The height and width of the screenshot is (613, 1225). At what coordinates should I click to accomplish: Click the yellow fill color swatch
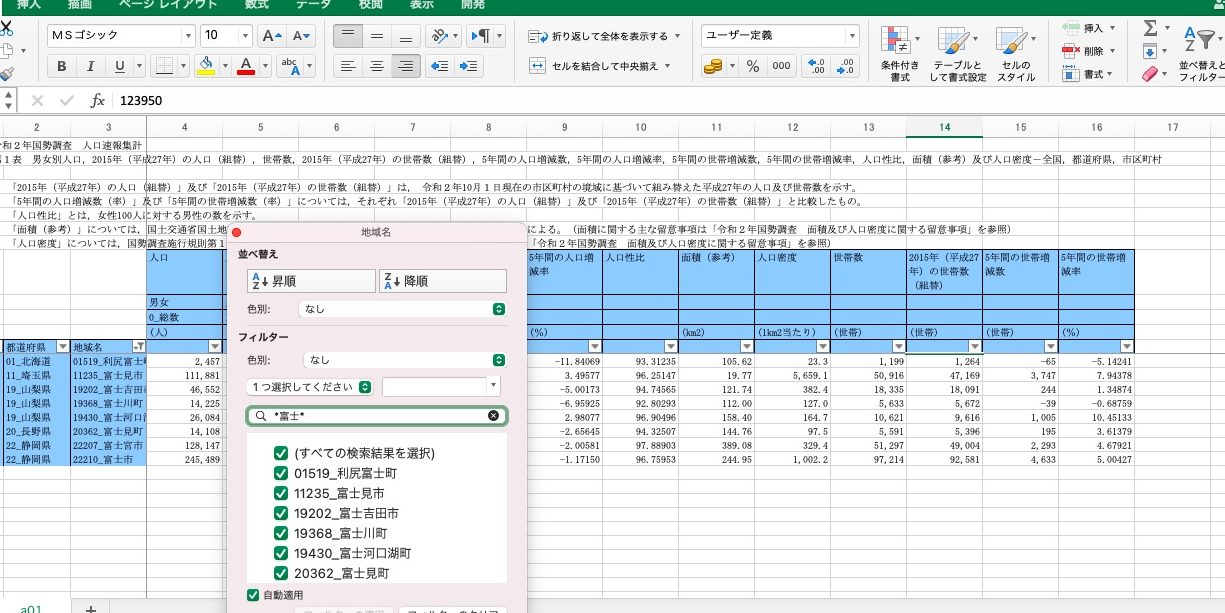pos(206,67)
